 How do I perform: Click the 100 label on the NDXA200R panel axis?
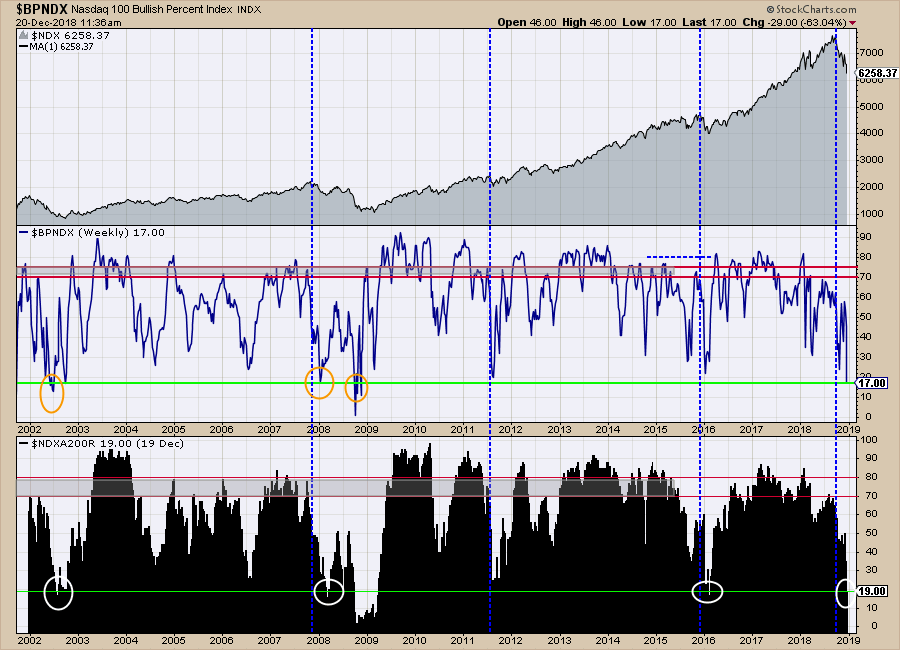pos(869,440)
